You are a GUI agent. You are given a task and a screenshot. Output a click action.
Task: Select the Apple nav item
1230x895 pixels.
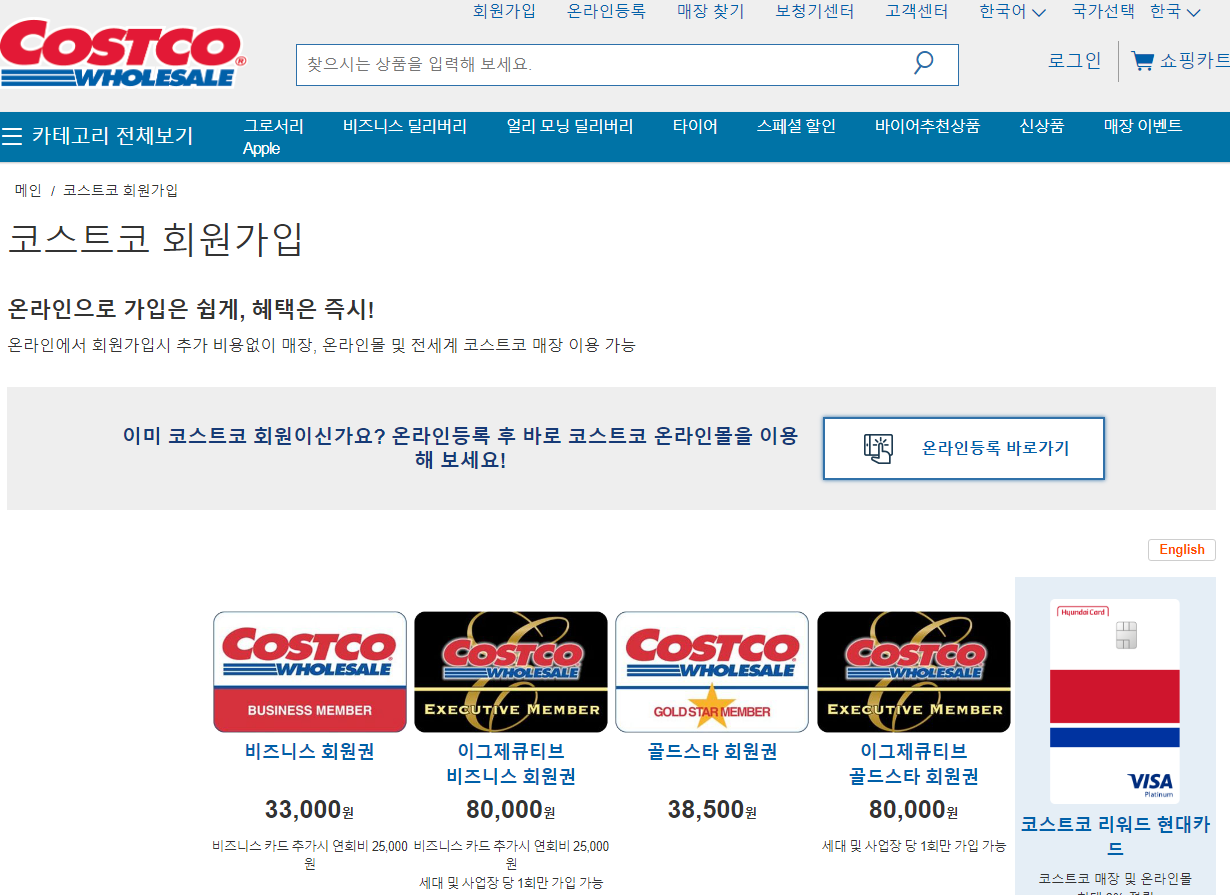(x=261, y=149)
